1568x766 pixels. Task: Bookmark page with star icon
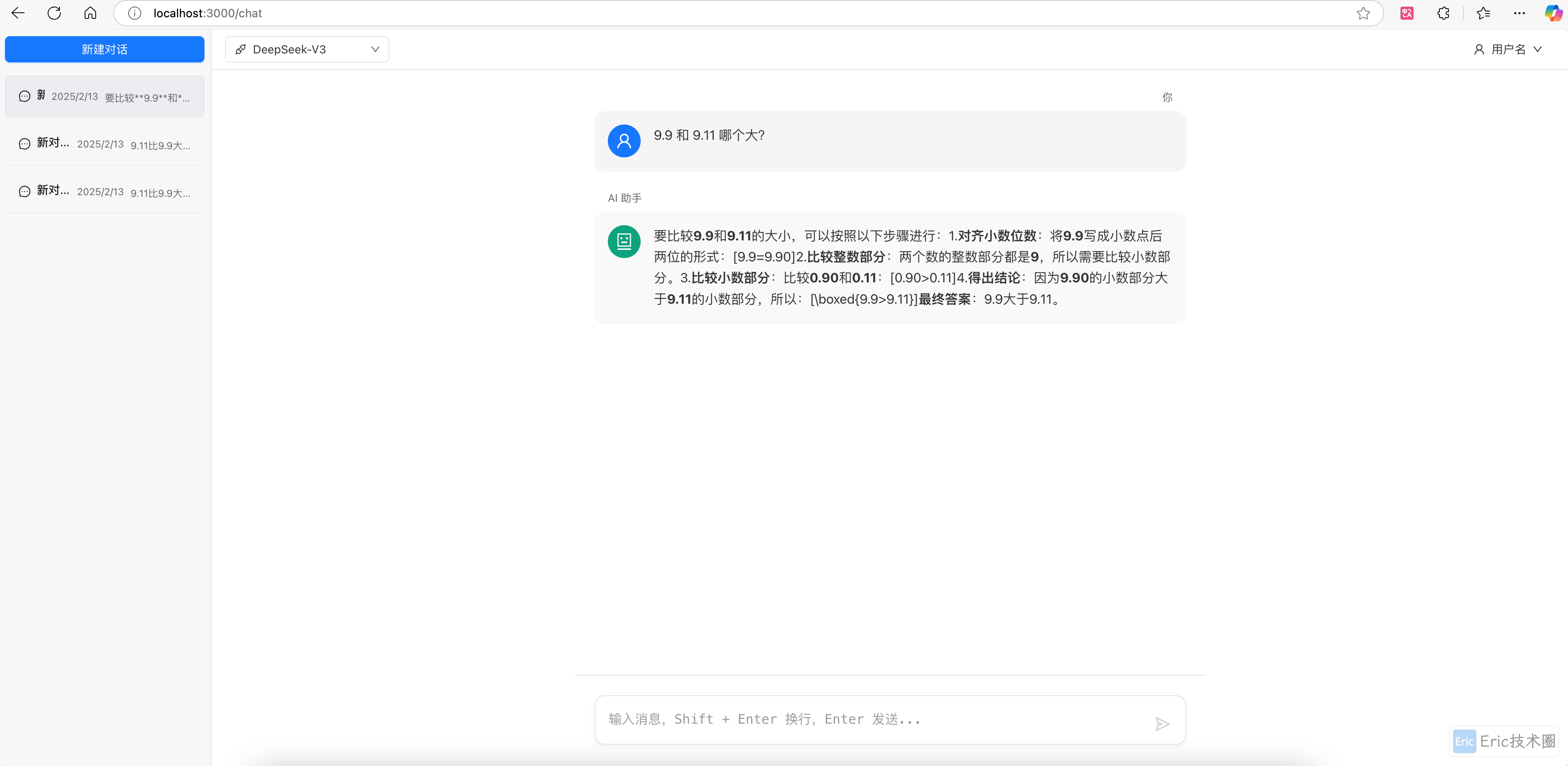1363,14
